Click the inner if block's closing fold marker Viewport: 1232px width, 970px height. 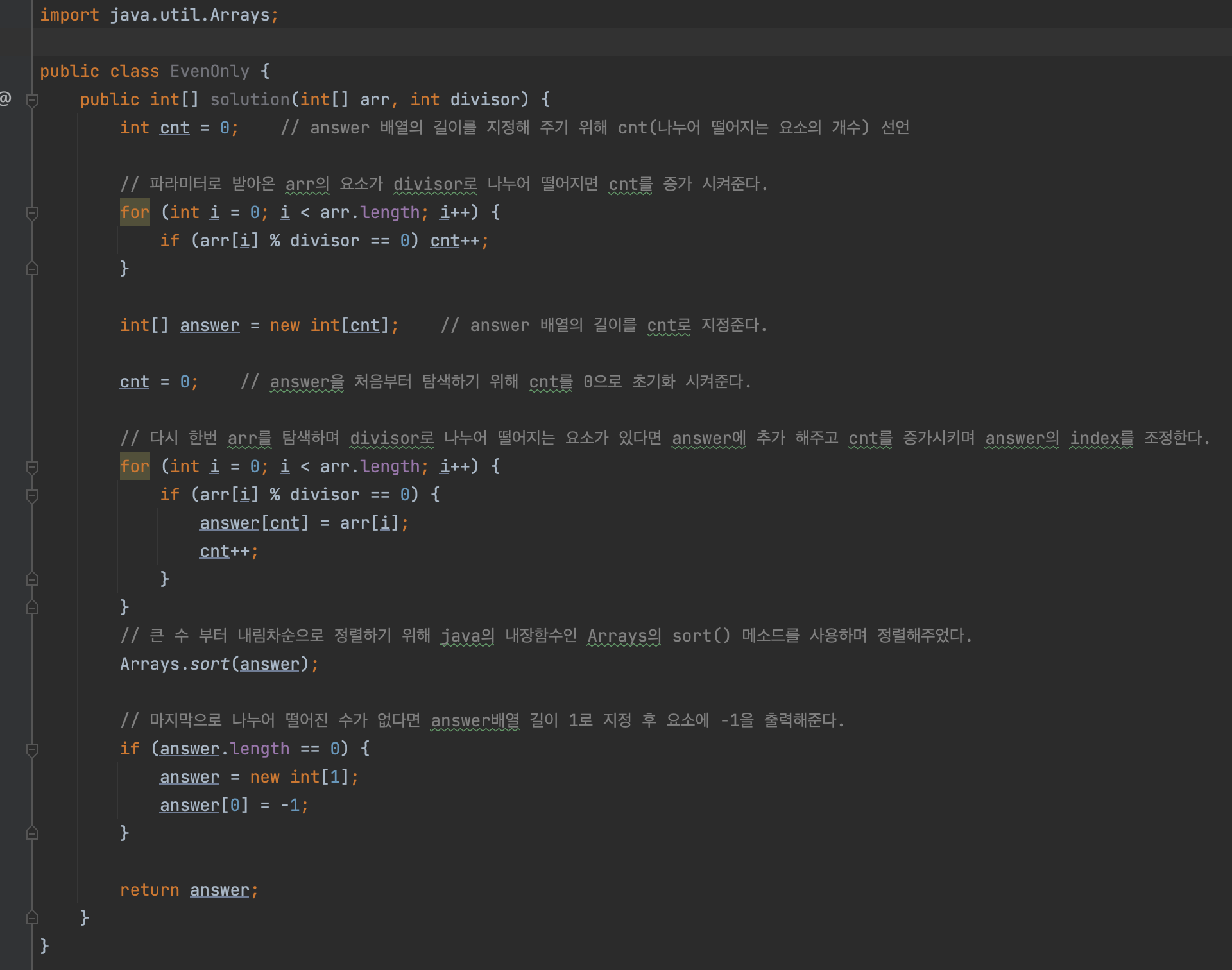point(31,579)
